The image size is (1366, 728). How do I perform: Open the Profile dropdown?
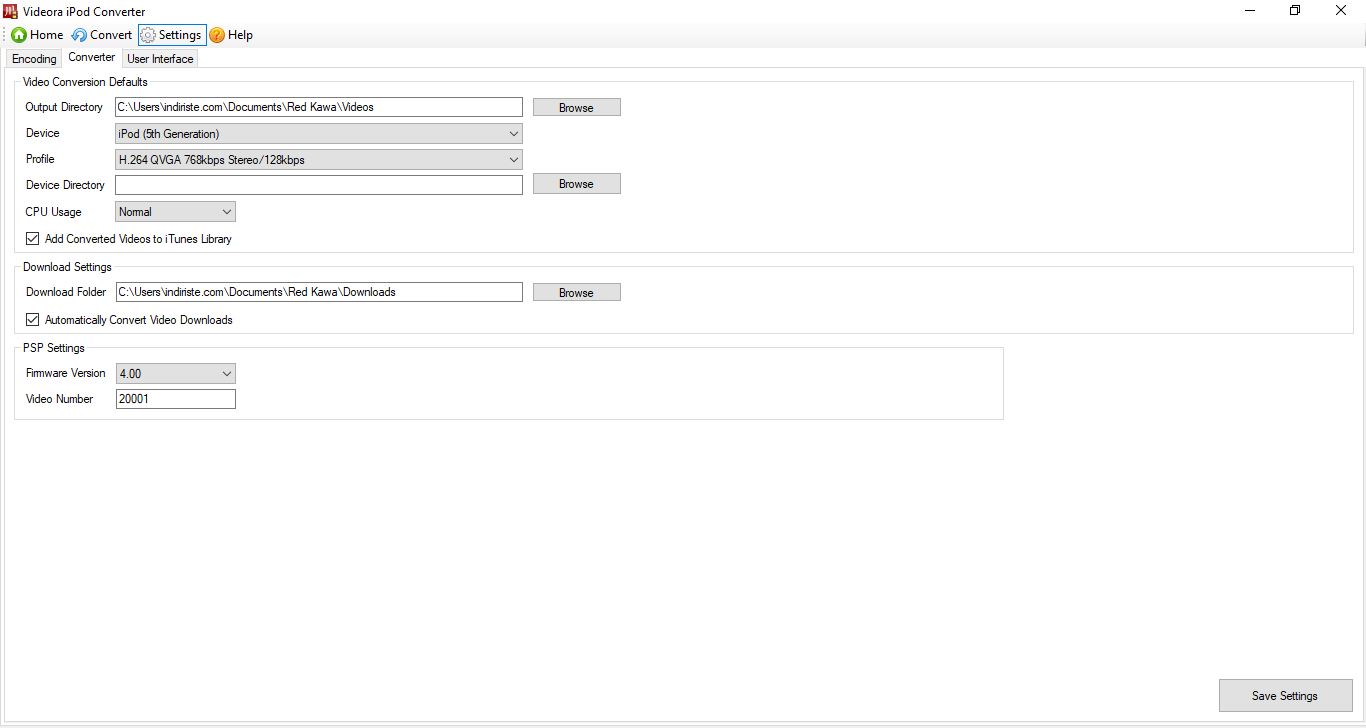point(319,159)
